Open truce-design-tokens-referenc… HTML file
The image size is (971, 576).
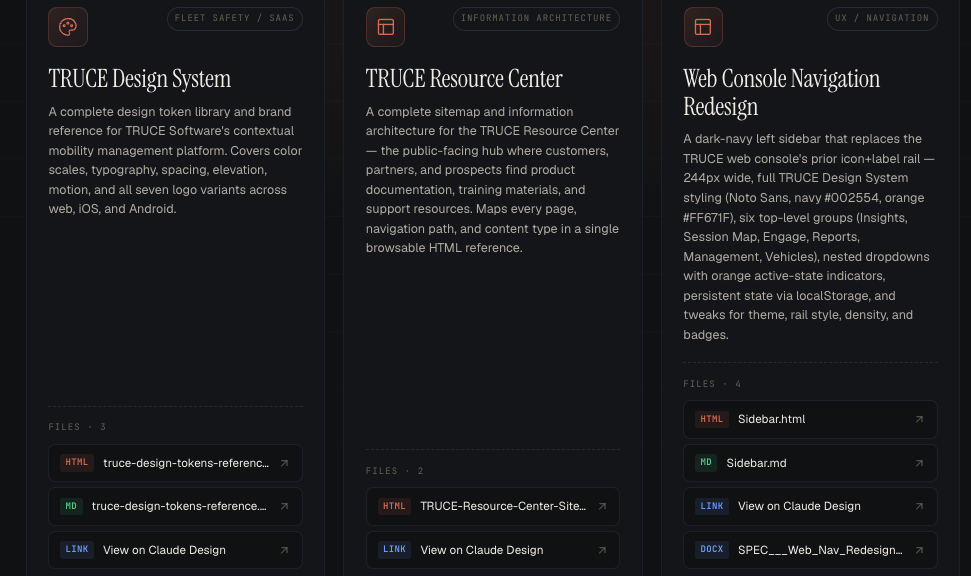(175, 463)
